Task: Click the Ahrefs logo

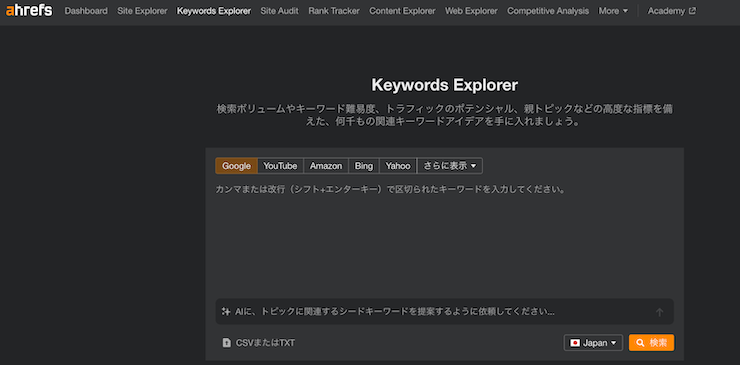Action: point(29,10)
